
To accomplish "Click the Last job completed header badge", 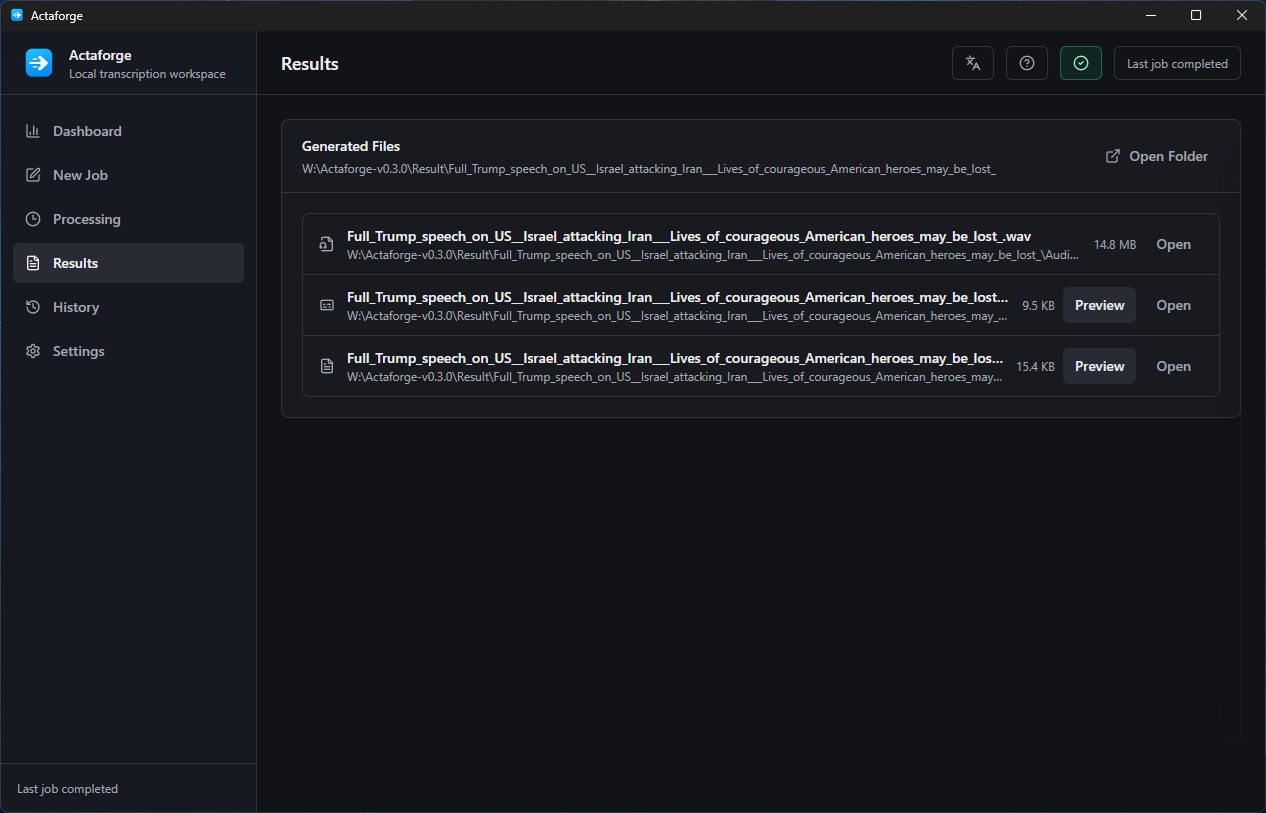I will pyautogui.click(x=1177, y=63).
